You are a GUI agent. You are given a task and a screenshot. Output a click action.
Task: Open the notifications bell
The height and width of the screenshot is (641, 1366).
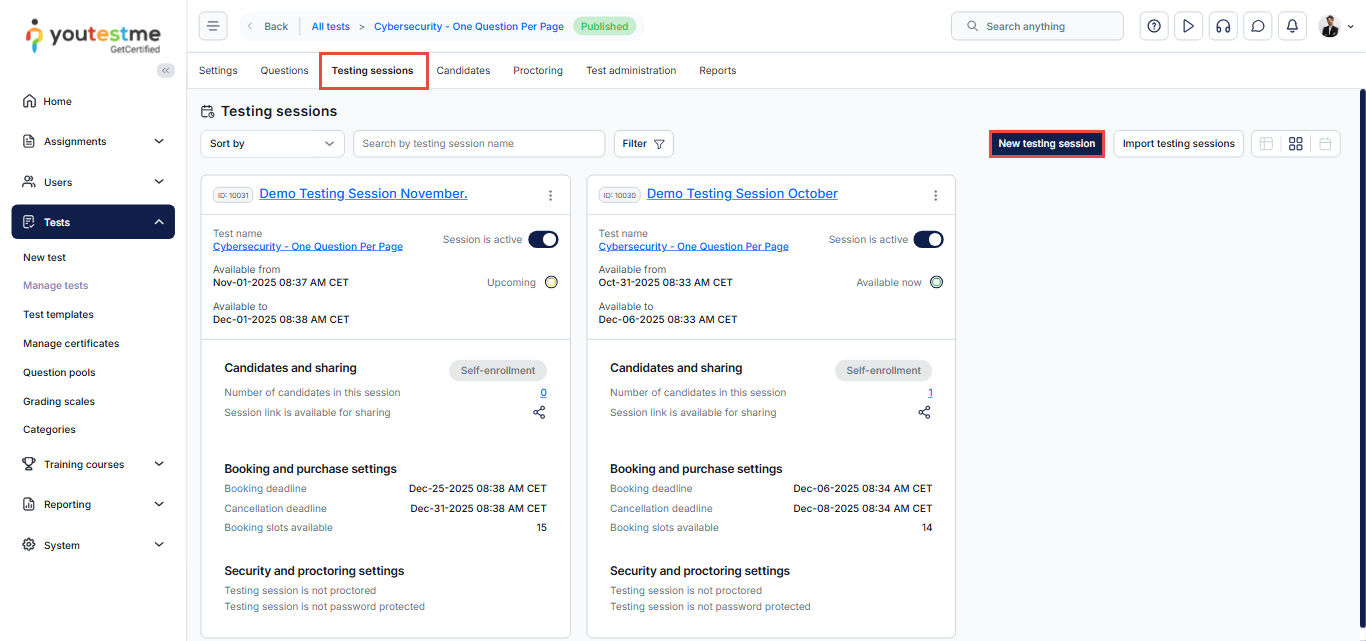1292,26
